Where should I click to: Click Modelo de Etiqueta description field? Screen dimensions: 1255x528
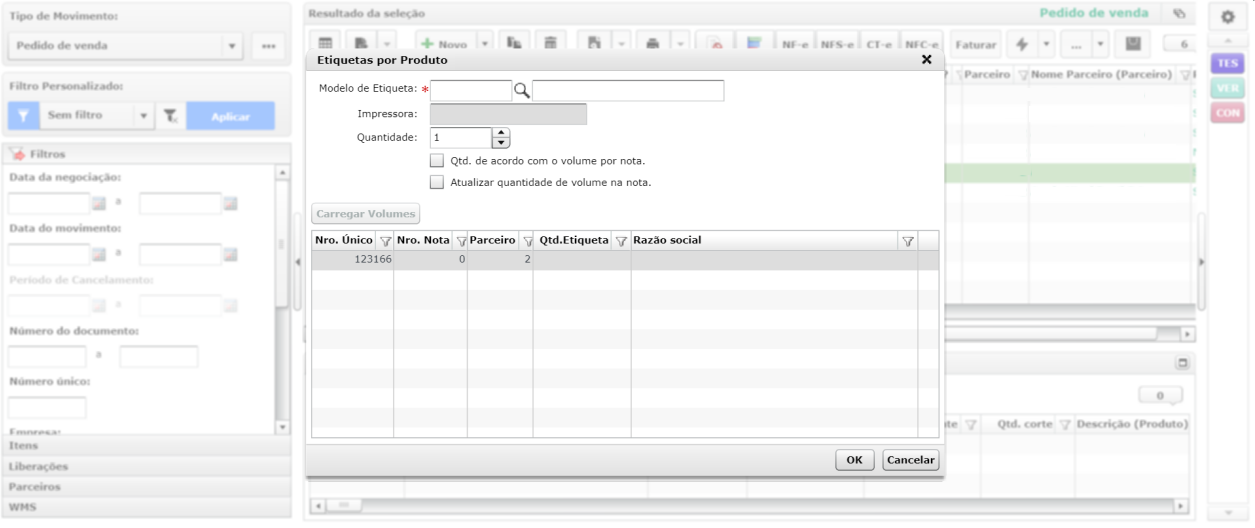click(x=628, y=91)
